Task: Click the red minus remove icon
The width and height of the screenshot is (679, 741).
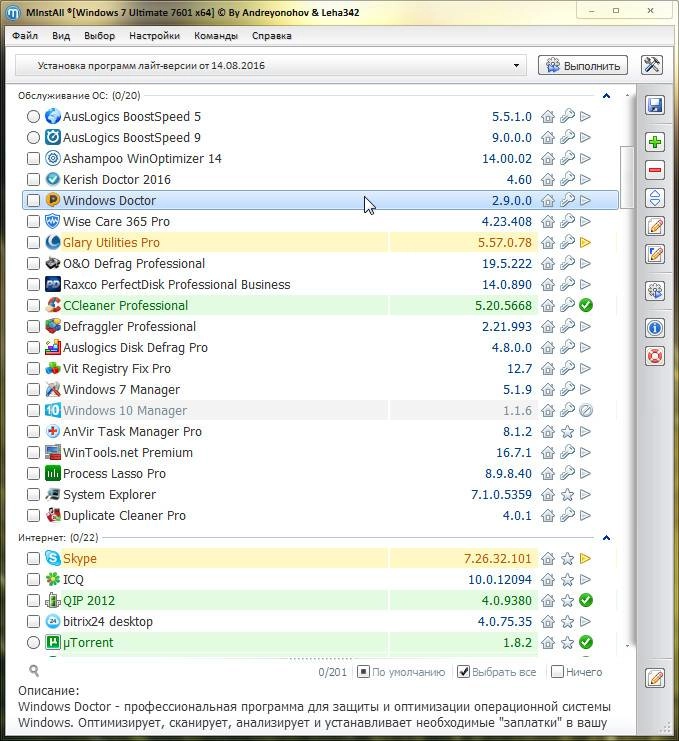Action: [x=655, y=170]
